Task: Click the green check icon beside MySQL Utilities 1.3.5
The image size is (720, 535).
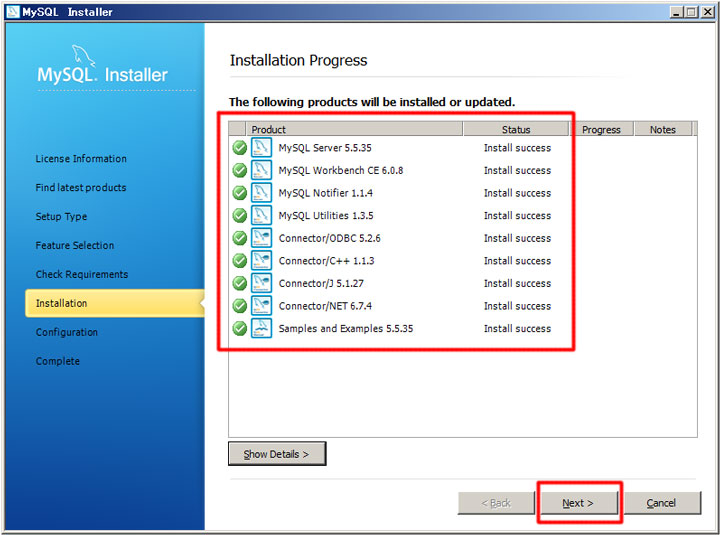Action: tap(240, 215)
